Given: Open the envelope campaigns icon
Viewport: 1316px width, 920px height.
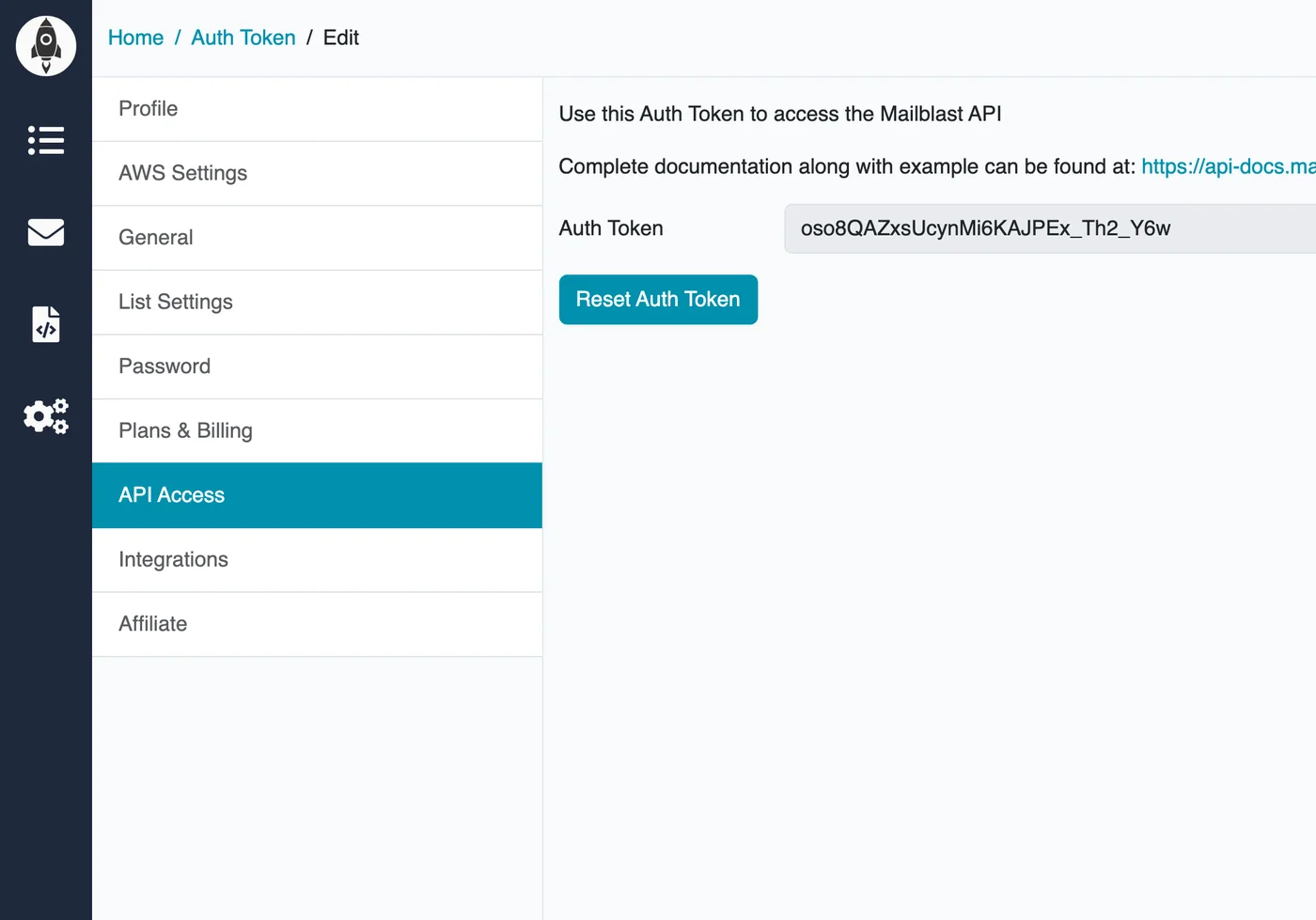Looking at the screenshot, I should (x=46, y=232).
